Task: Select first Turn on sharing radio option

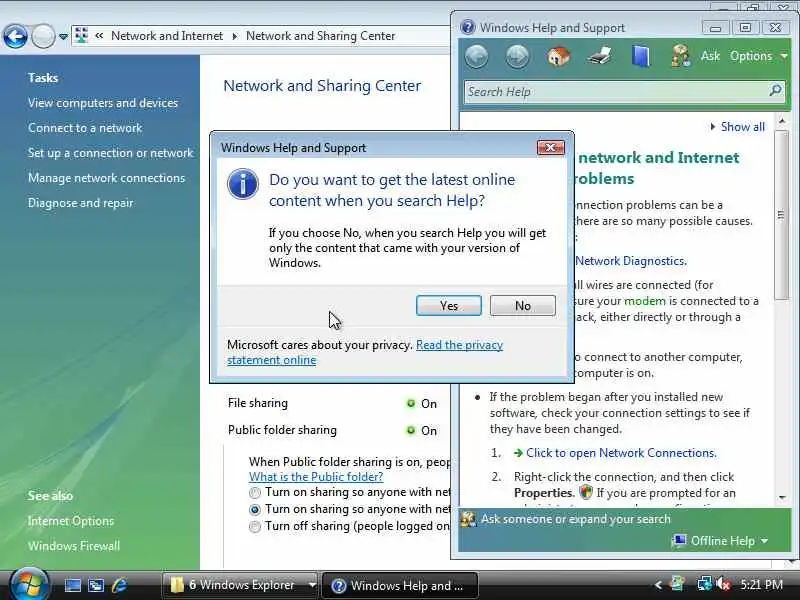Action: tap(255, 493)
